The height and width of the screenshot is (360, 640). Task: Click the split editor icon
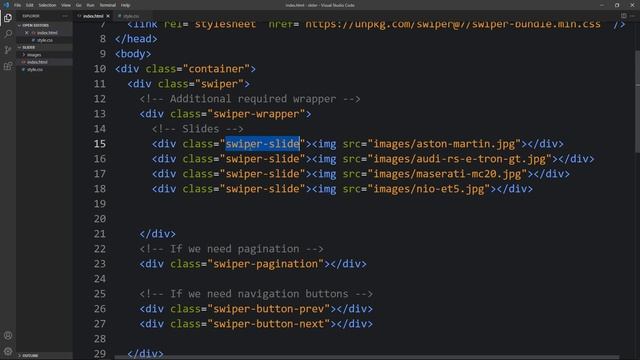(x=624, y=16)
